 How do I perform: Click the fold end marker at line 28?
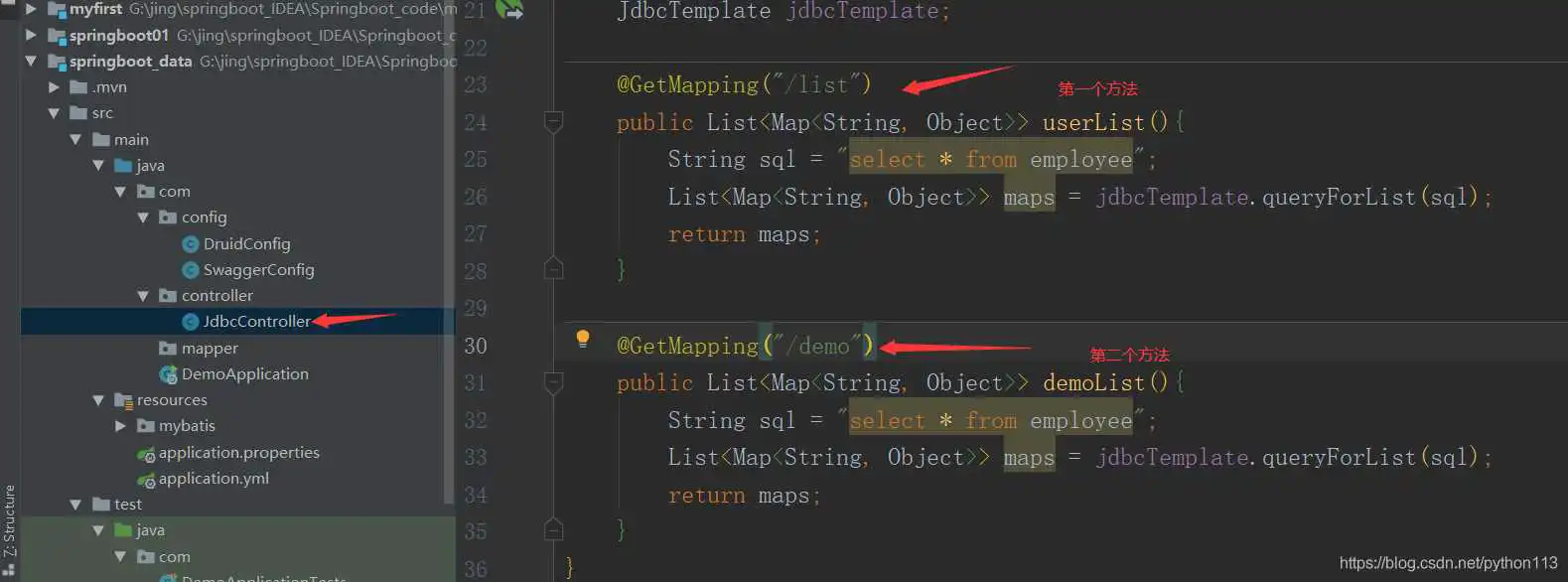tap(554, 269)
